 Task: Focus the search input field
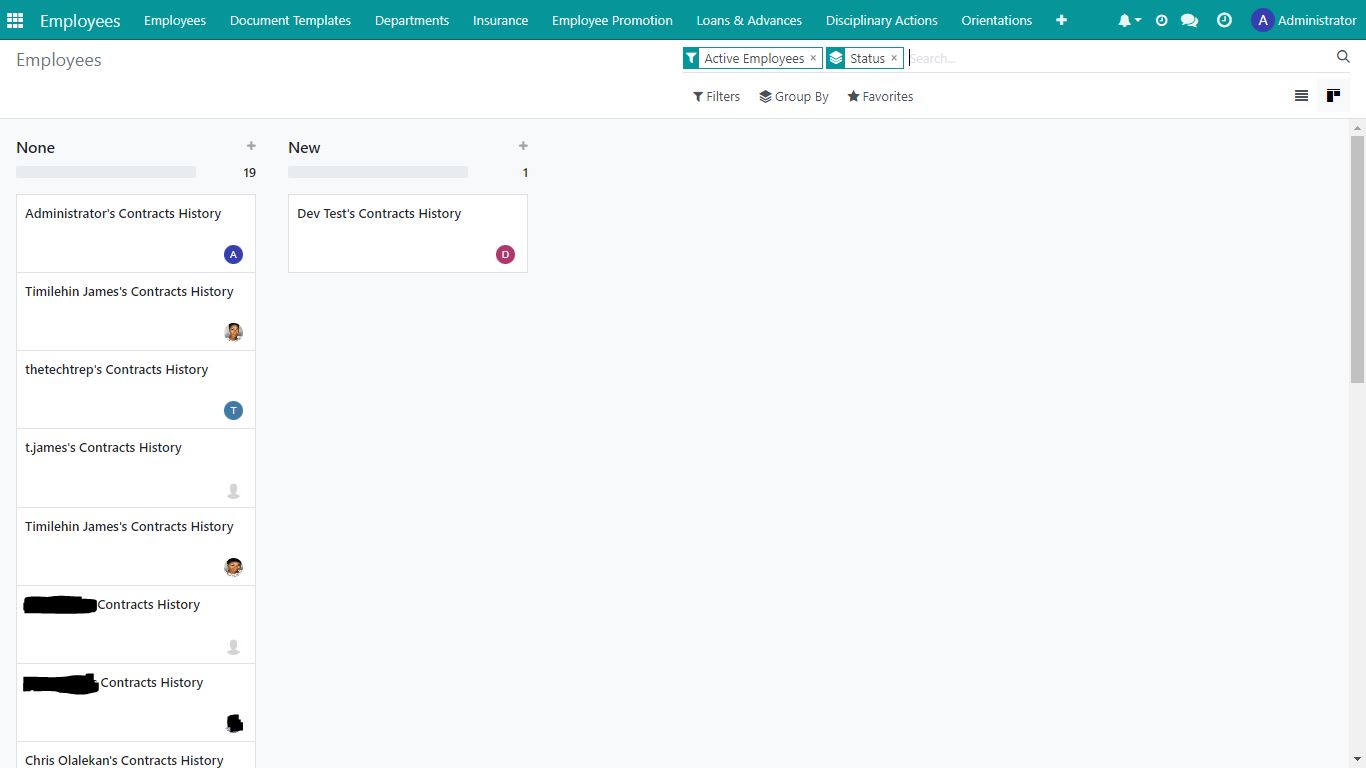1118,58
